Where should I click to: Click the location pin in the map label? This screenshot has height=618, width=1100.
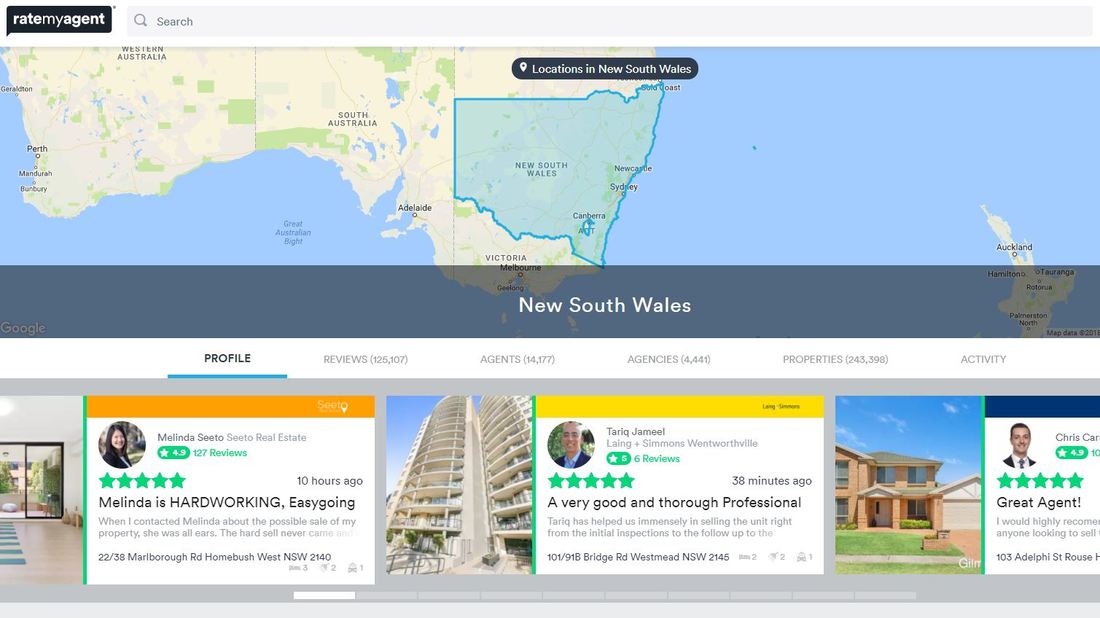[x=523, y=68]
